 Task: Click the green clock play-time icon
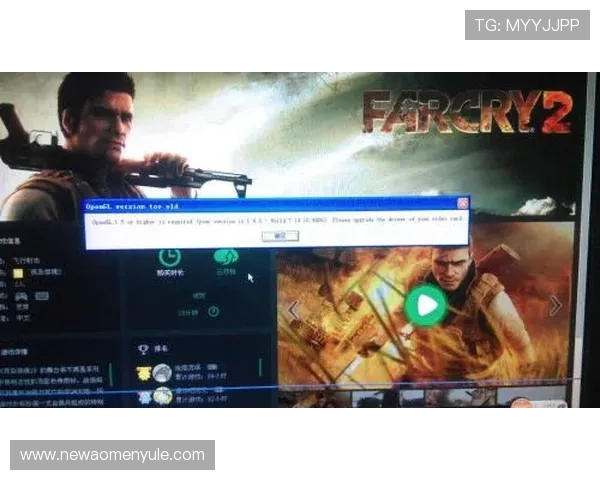click(x=169, y=257)
